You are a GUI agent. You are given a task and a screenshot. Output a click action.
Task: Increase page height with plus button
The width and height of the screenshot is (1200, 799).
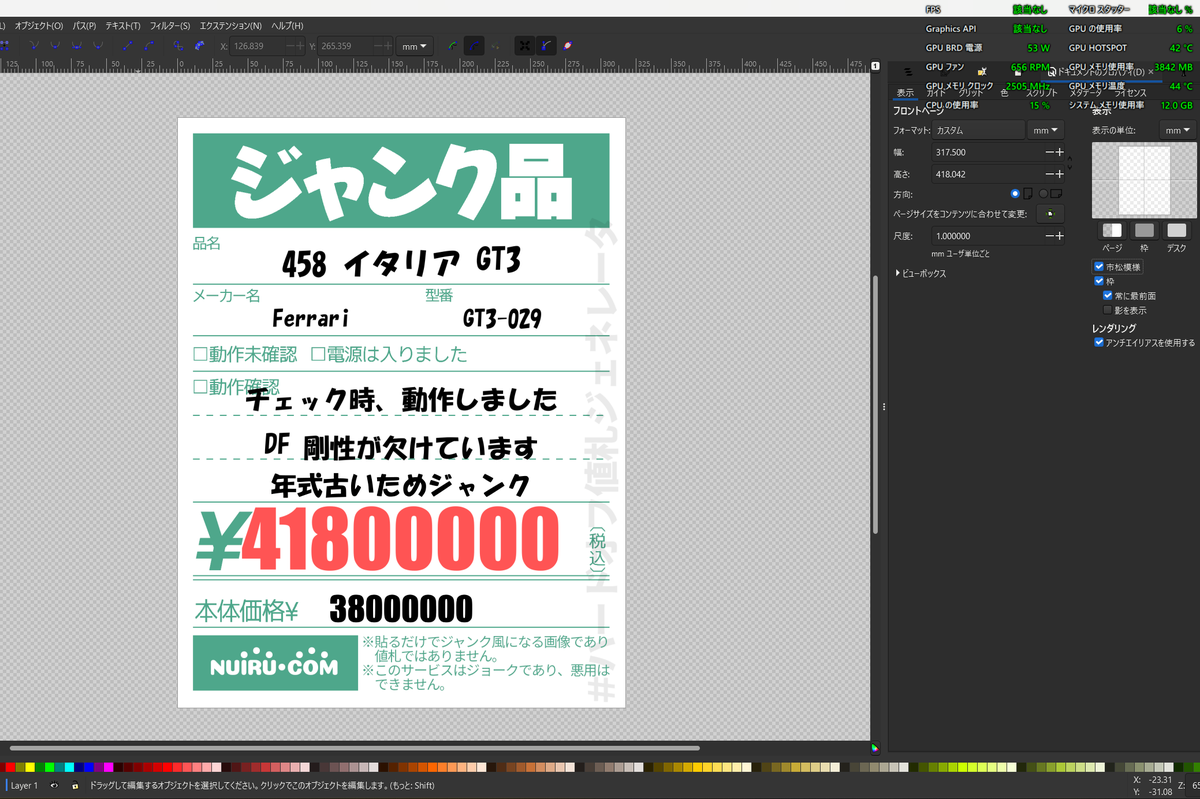point(1060,174)
